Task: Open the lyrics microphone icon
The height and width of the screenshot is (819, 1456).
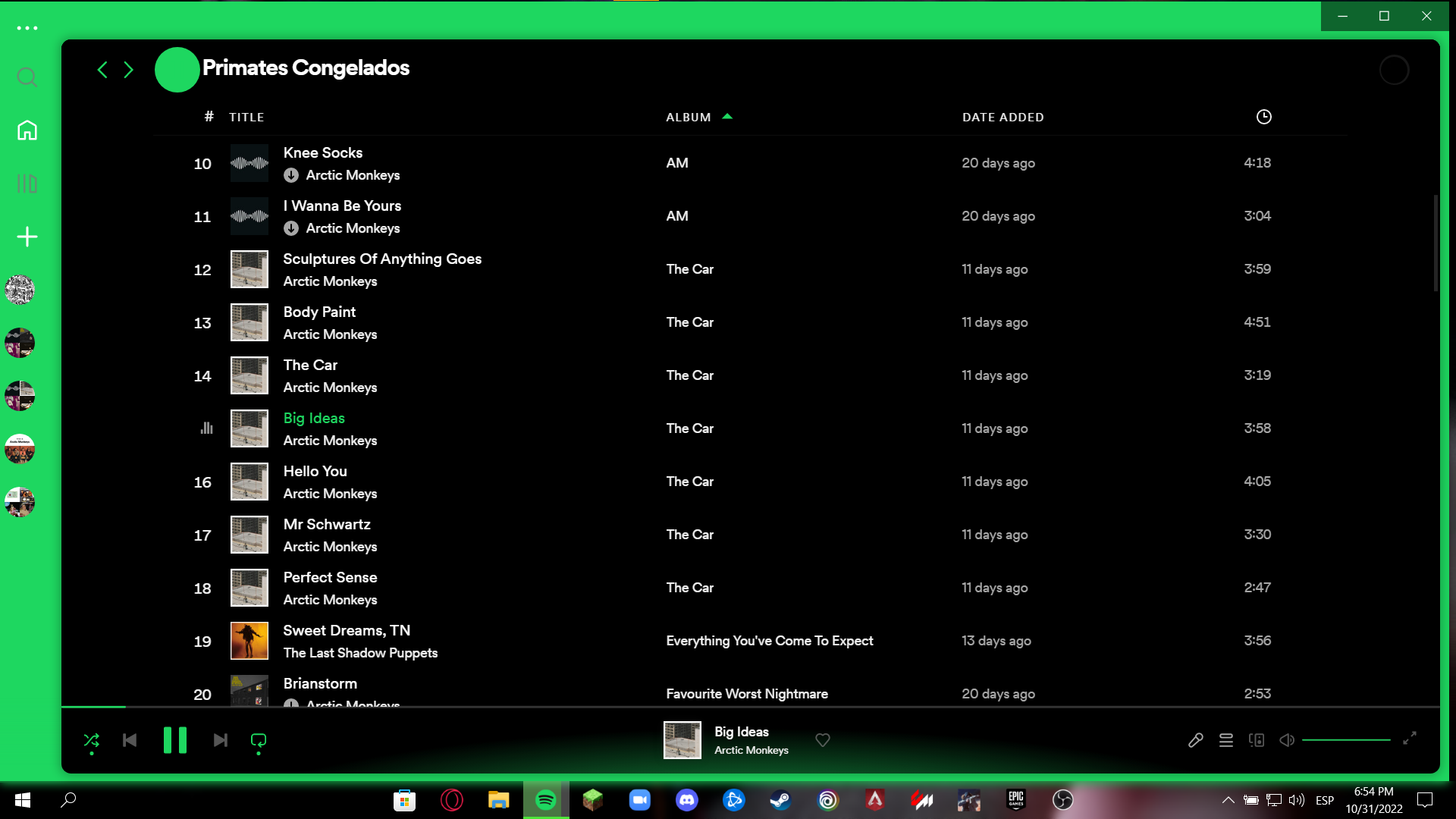Action: pyautogui.click(x=1196, y=740)
